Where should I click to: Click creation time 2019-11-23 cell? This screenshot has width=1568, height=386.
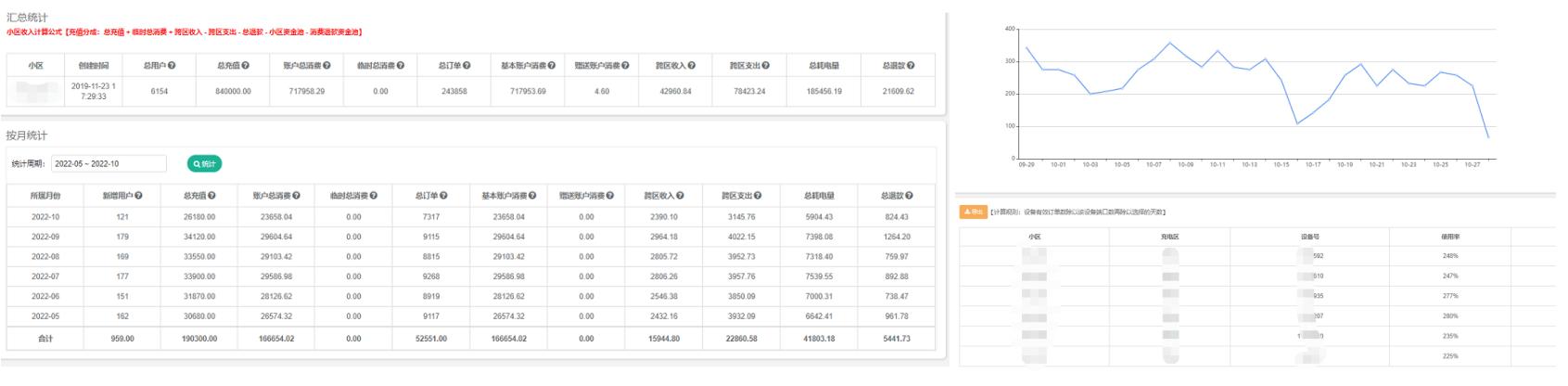click(94, 91)
